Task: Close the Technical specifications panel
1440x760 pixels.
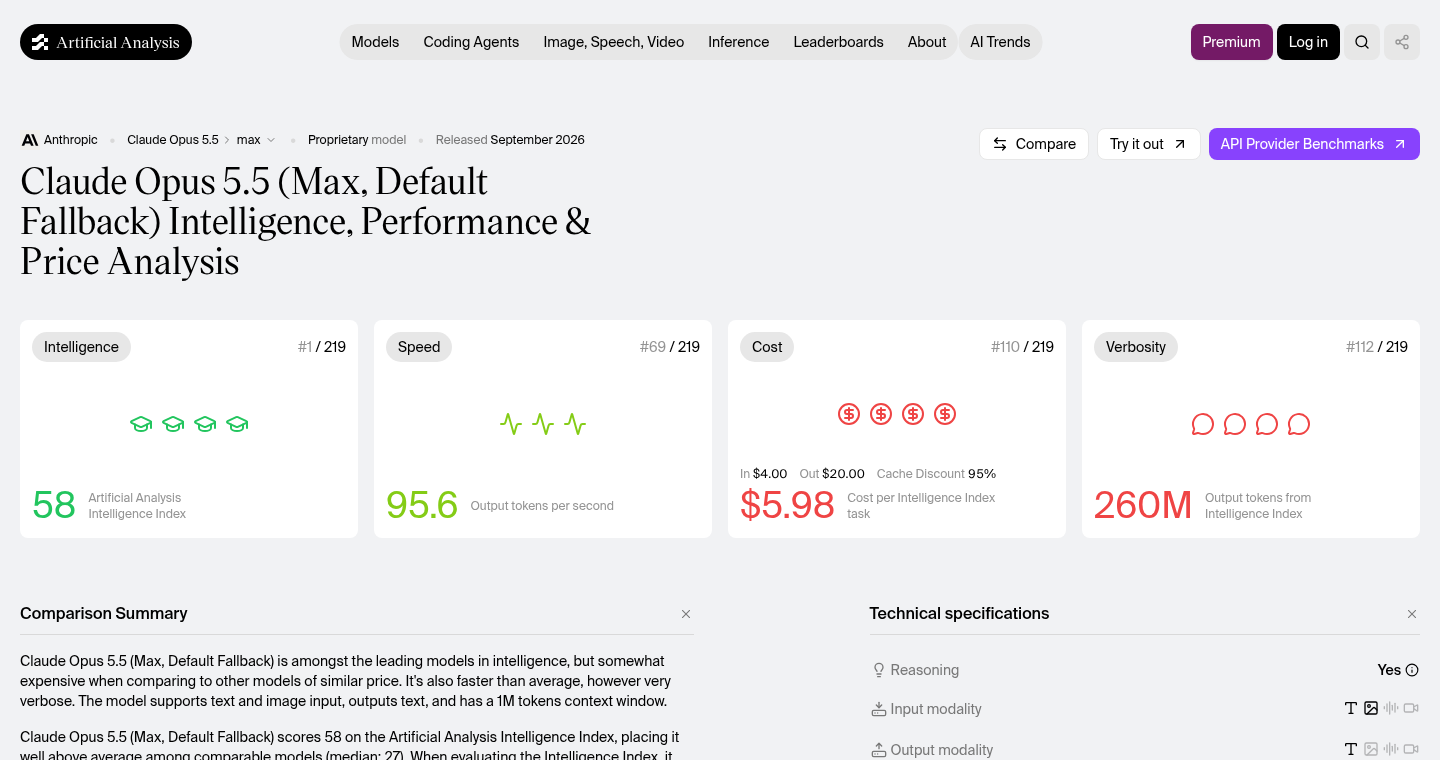Action: click(1412, 614)
